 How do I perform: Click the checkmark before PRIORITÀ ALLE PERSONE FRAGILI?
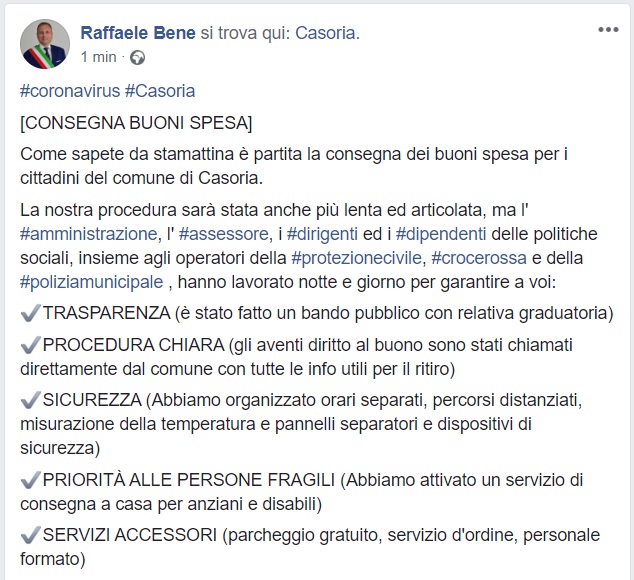pos(30,477)
